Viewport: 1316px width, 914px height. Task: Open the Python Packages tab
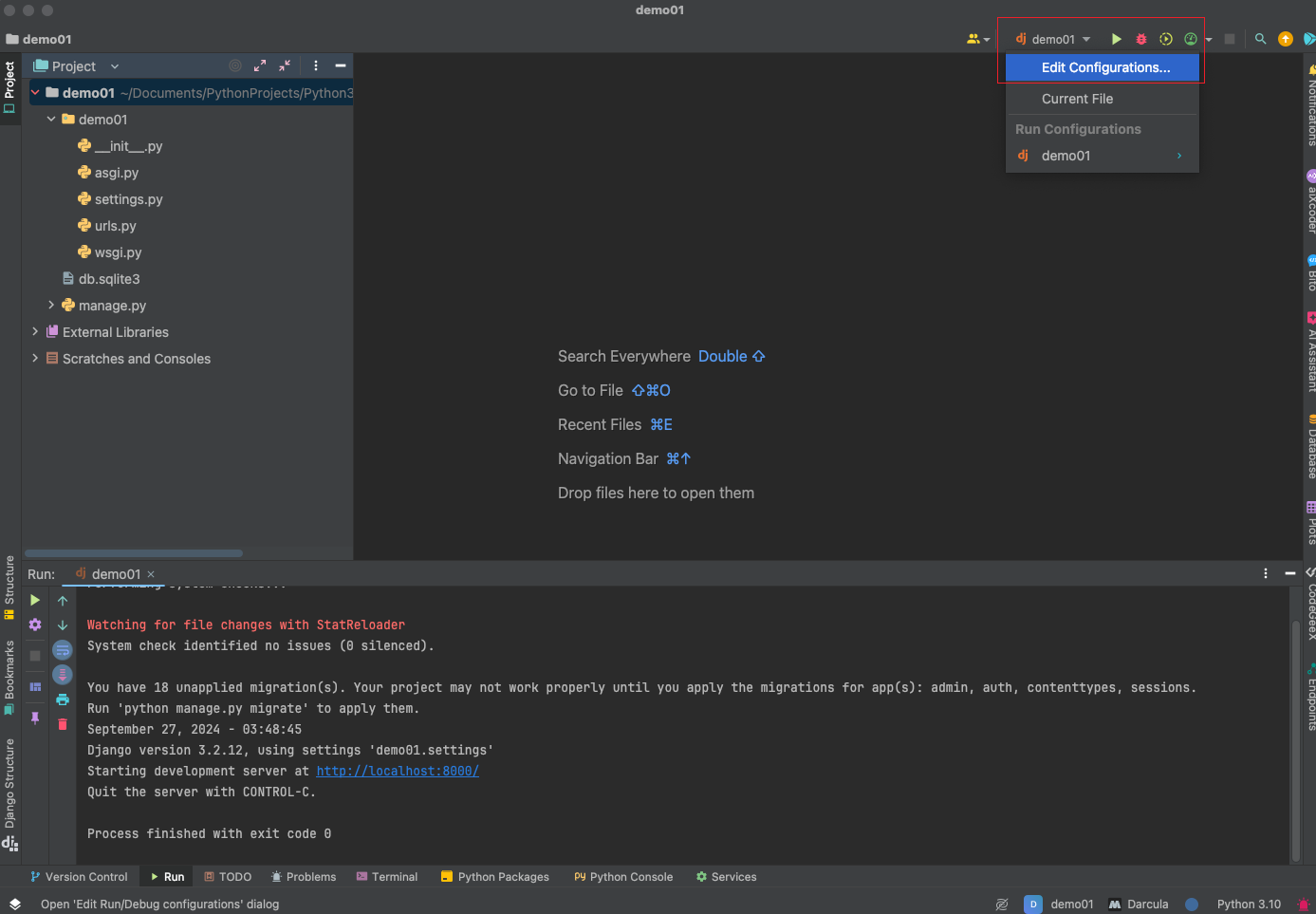click(x=495, y=877)
